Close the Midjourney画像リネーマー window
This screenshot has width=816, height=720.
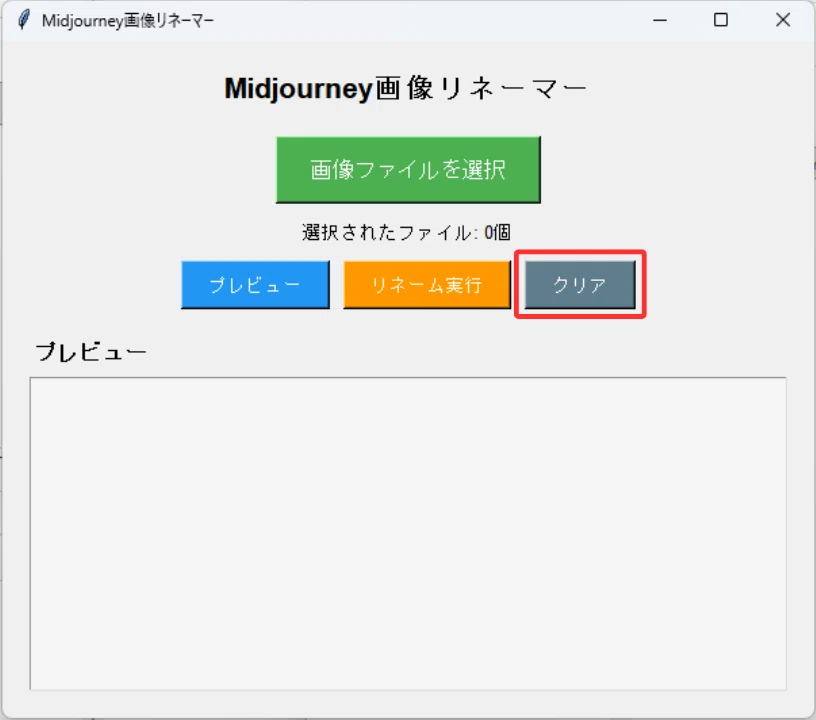[783, 20]
